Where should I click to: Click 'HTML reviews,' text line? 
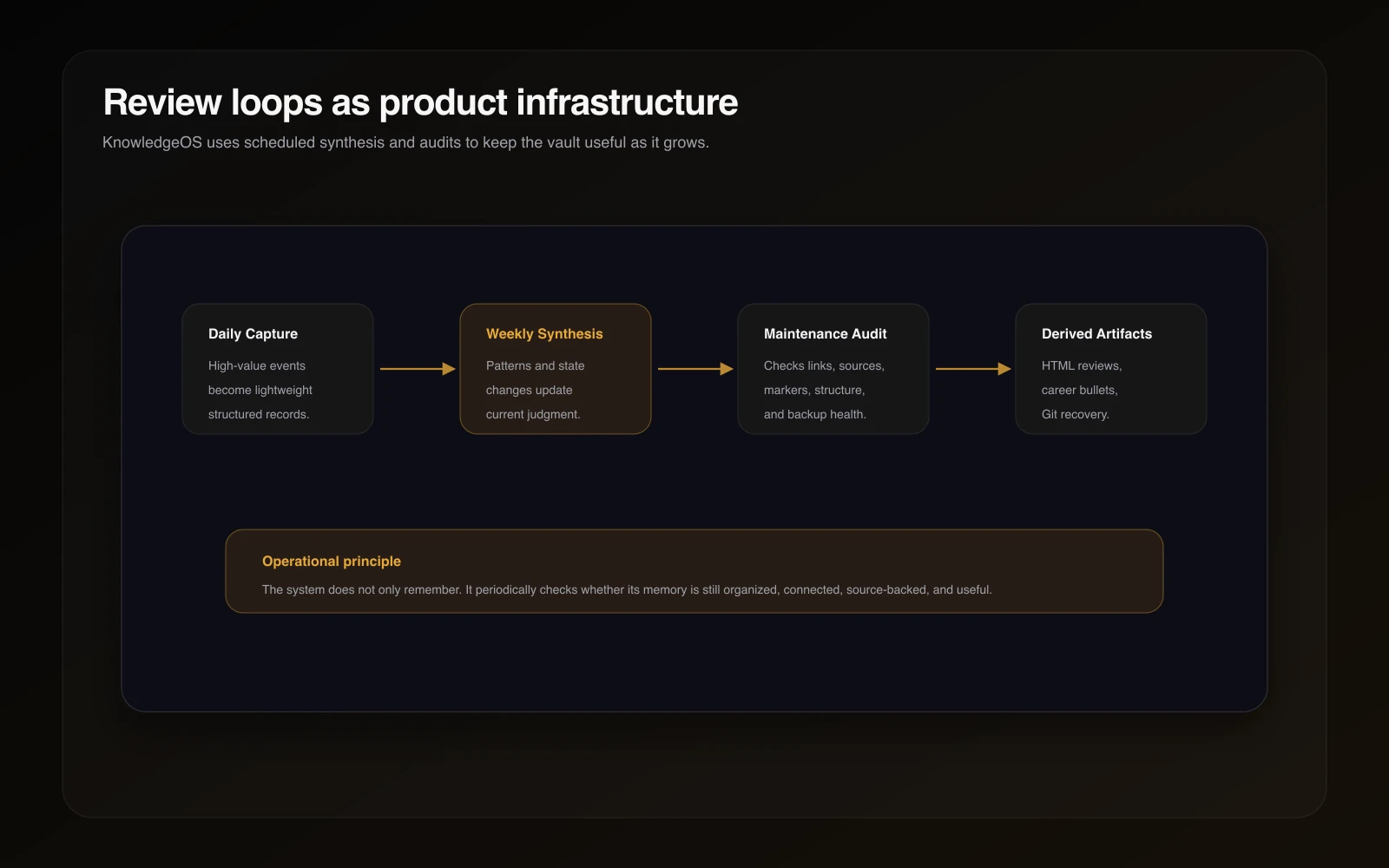tap(1082, 366)
